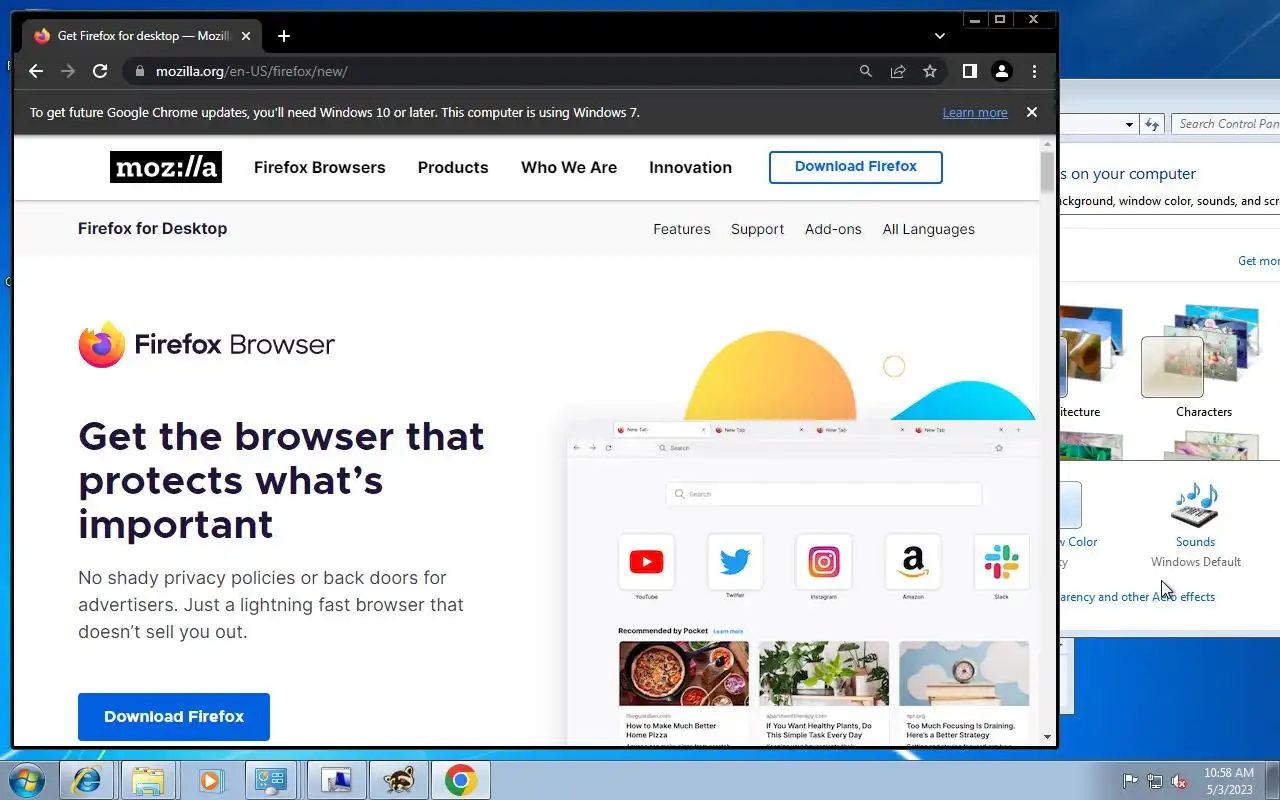Open the Innovation menu
Viewport: 1280px width, 800px height.
(x=690, y=167)
